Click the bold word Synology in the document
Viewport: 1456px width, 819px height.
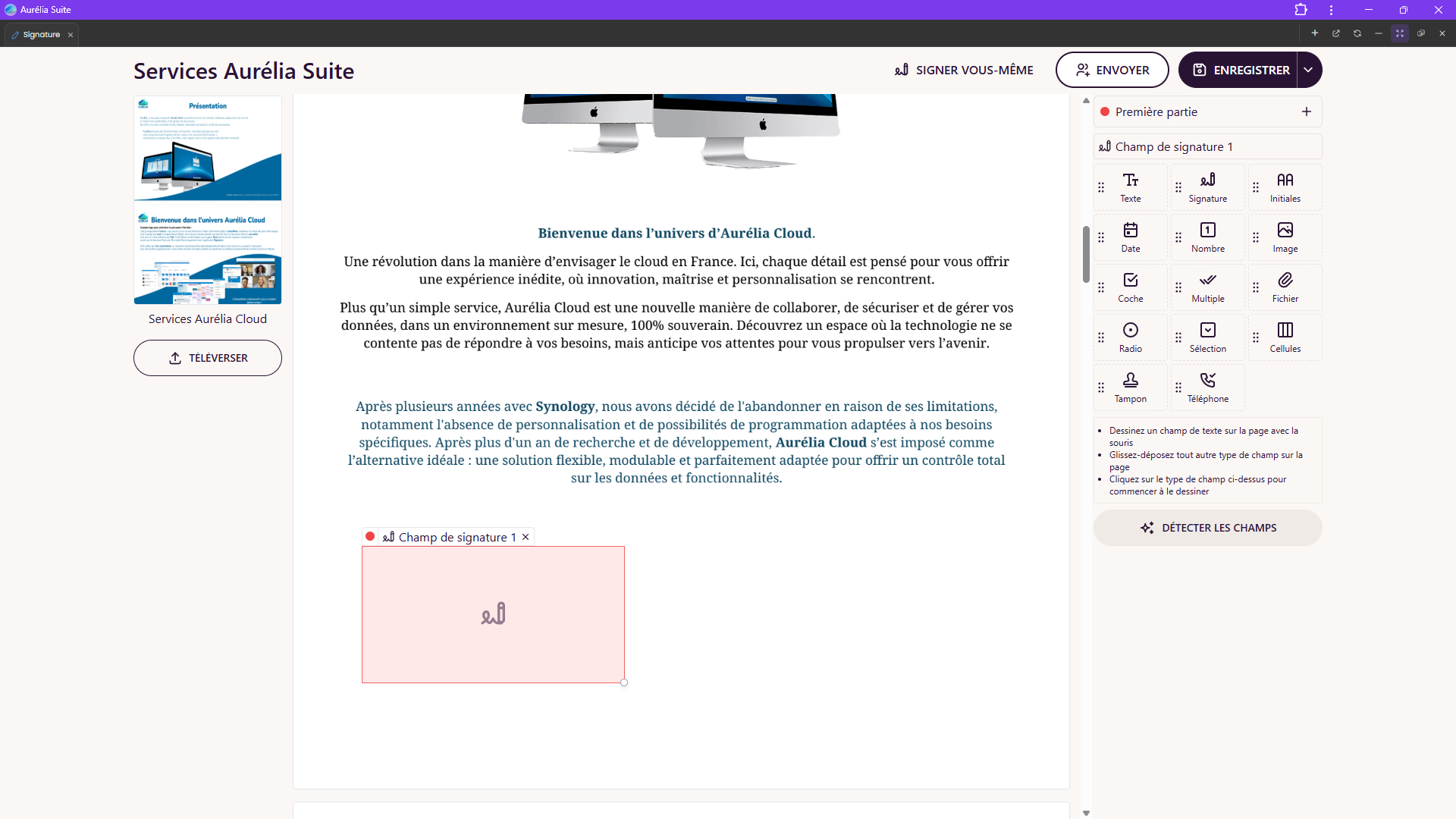click(x=565, y=406)
